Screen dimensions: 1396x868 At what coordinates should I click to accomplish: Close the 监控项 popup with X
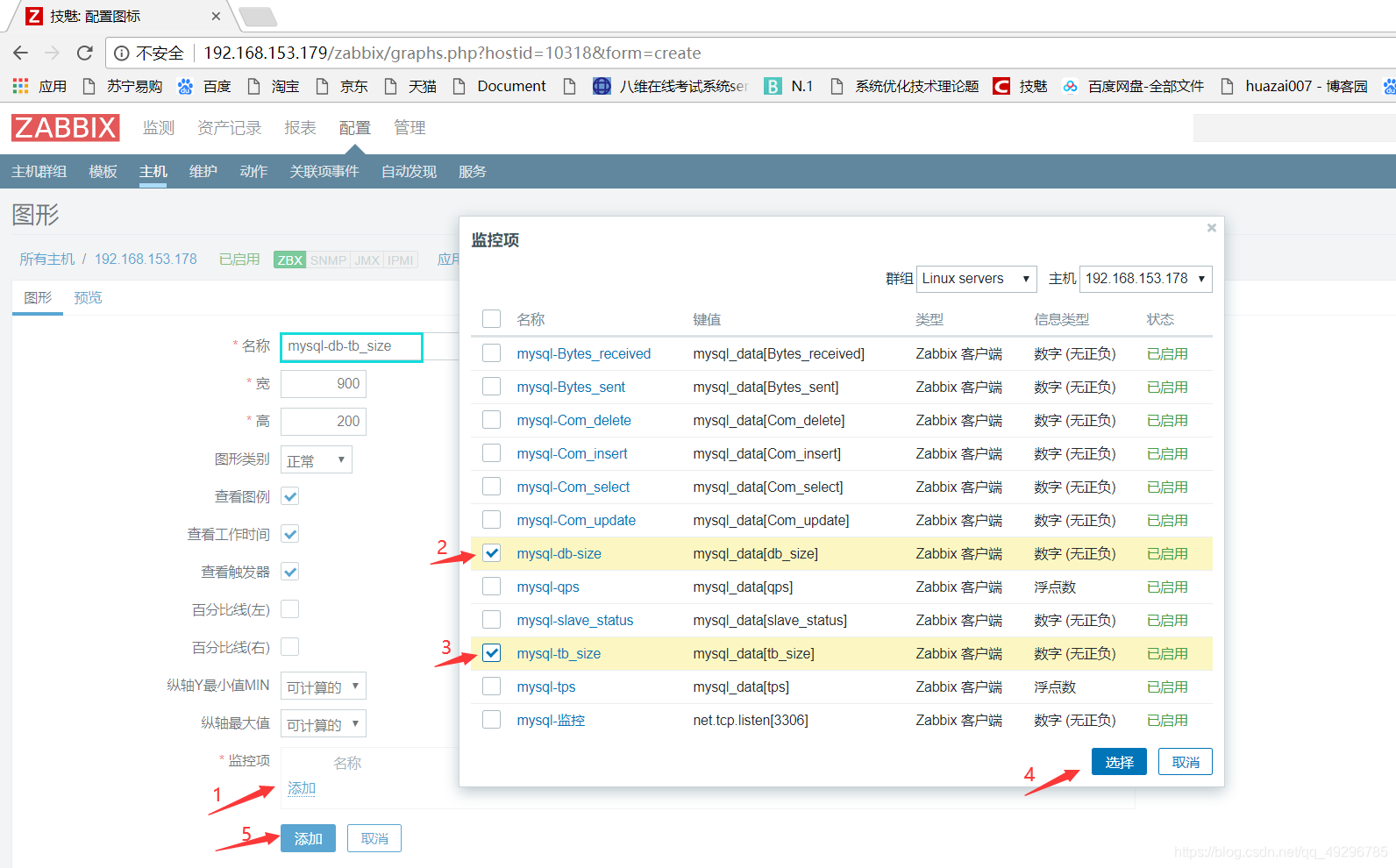coord(1212,228)
